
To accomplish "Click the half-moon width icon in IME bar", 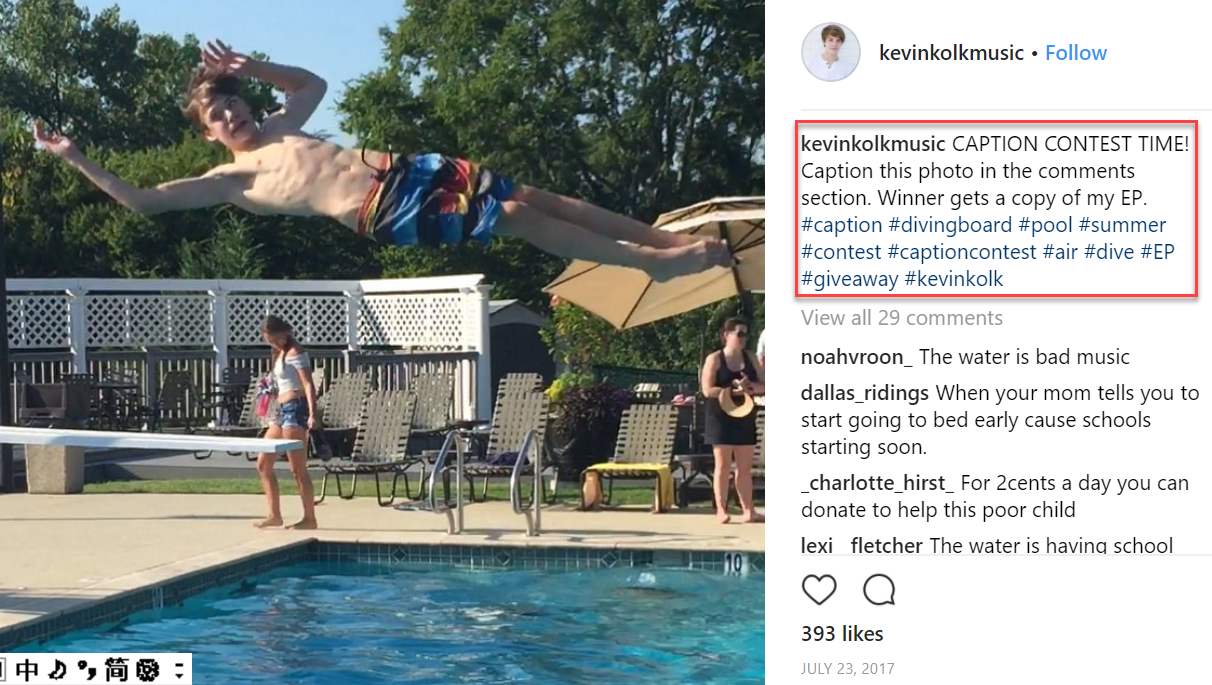I will click(x=58, y=670).
